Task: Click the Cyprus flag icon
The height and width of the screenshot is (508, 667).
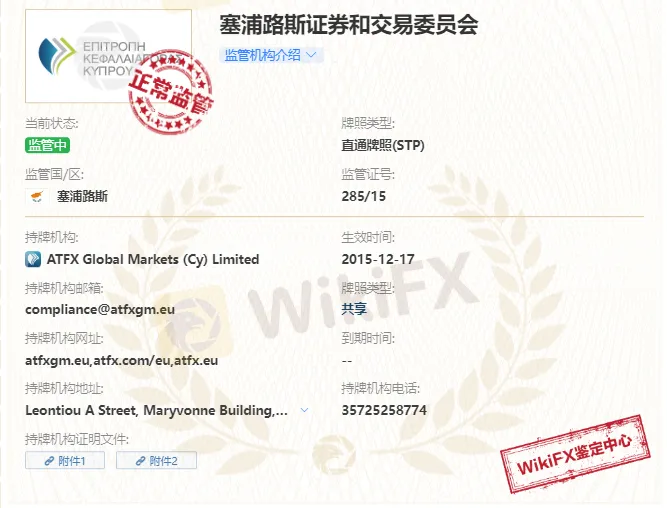Action: click(x=36, y=197)
